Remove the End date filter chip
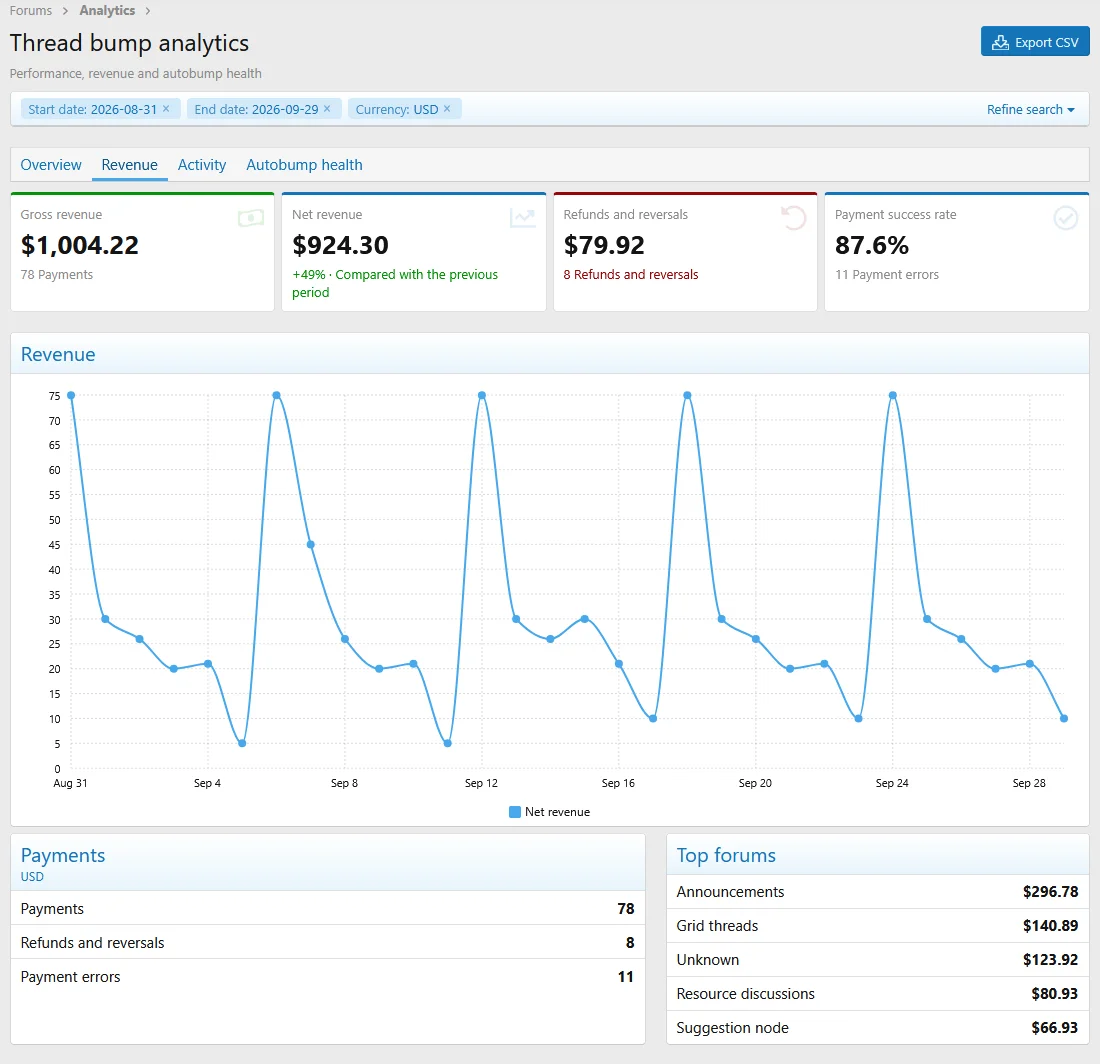Image resolution: width=1100 pixels, height=1064 pixels. click(327, 109)
